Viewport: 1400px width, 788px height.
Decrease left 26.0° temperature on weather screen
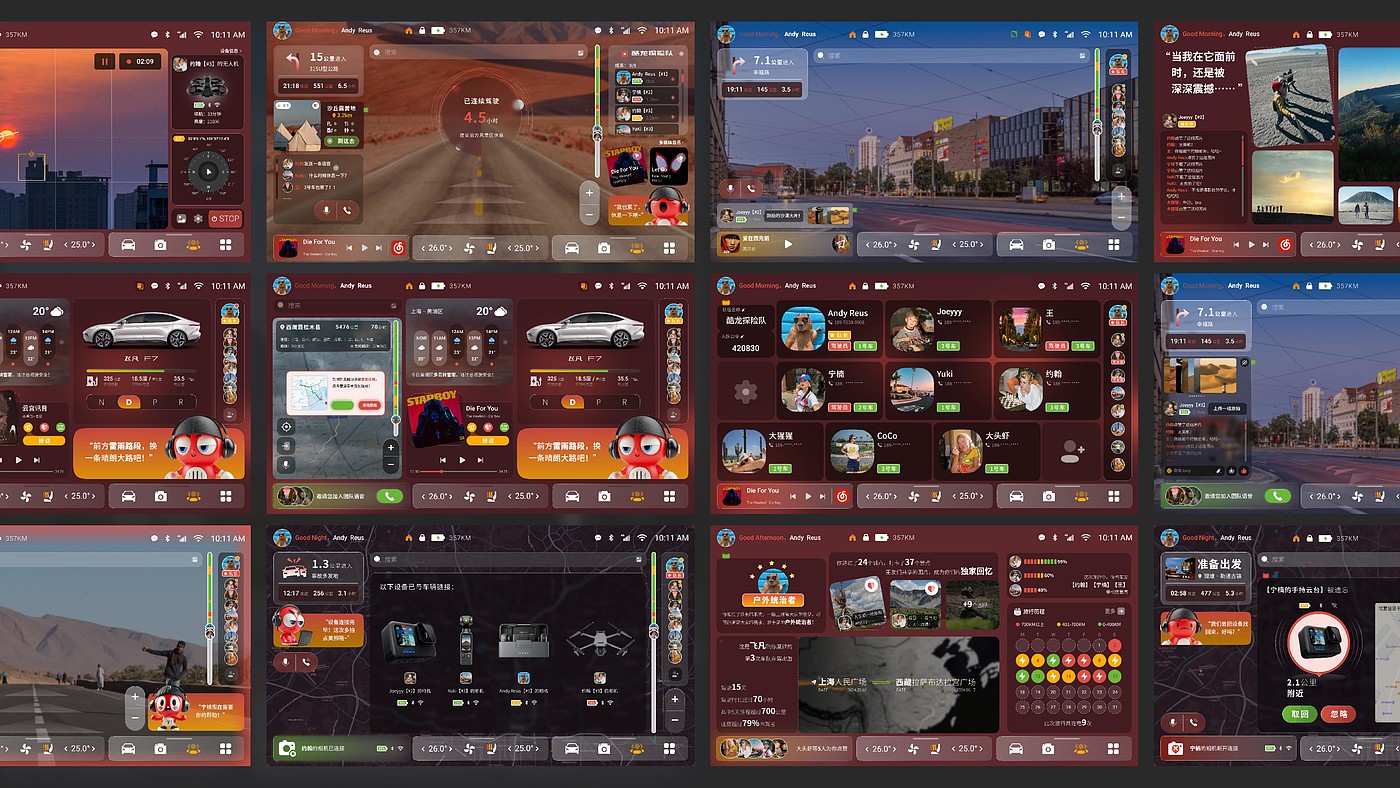click(x=424, y=496)
